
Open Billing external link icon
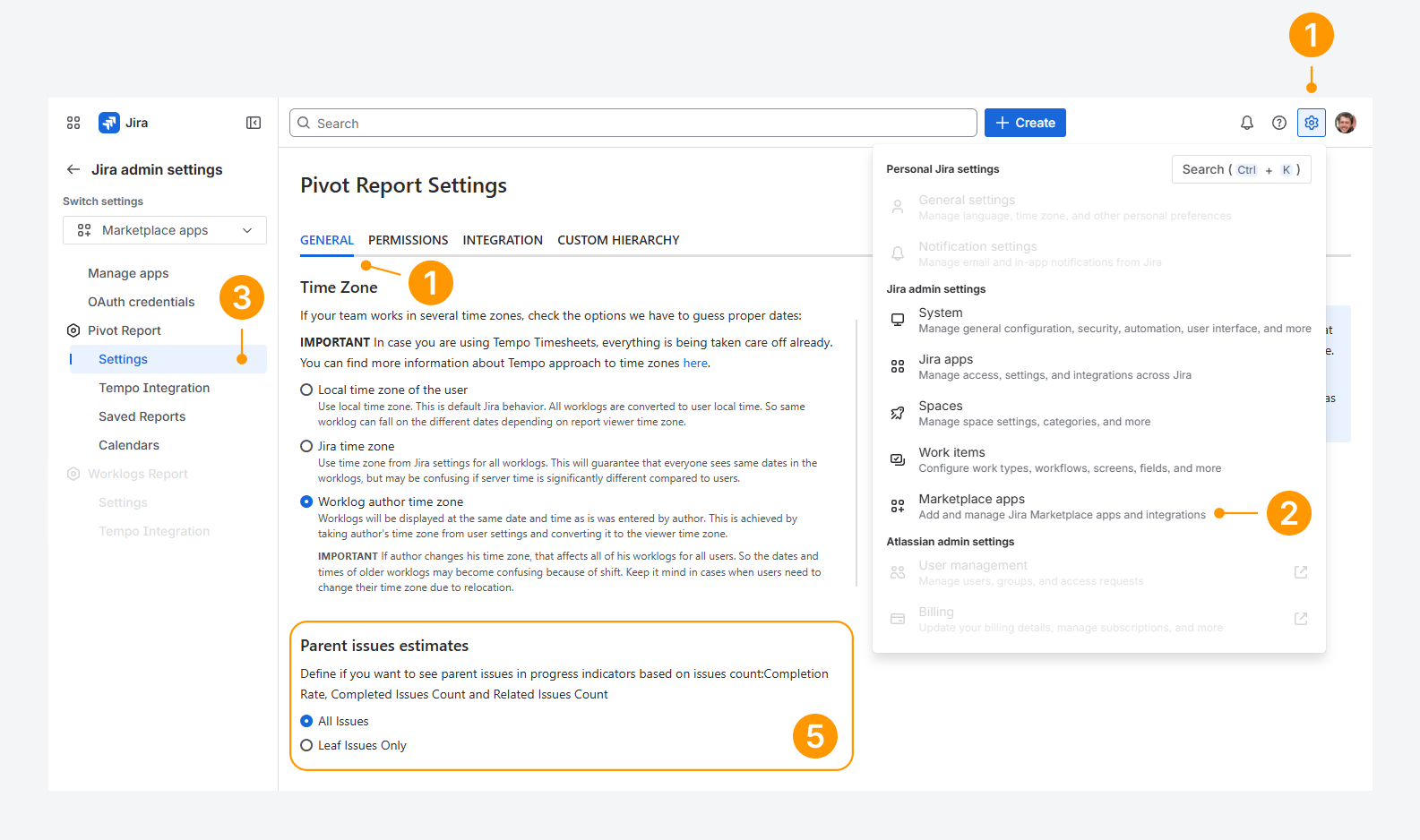click(1301, 619)
